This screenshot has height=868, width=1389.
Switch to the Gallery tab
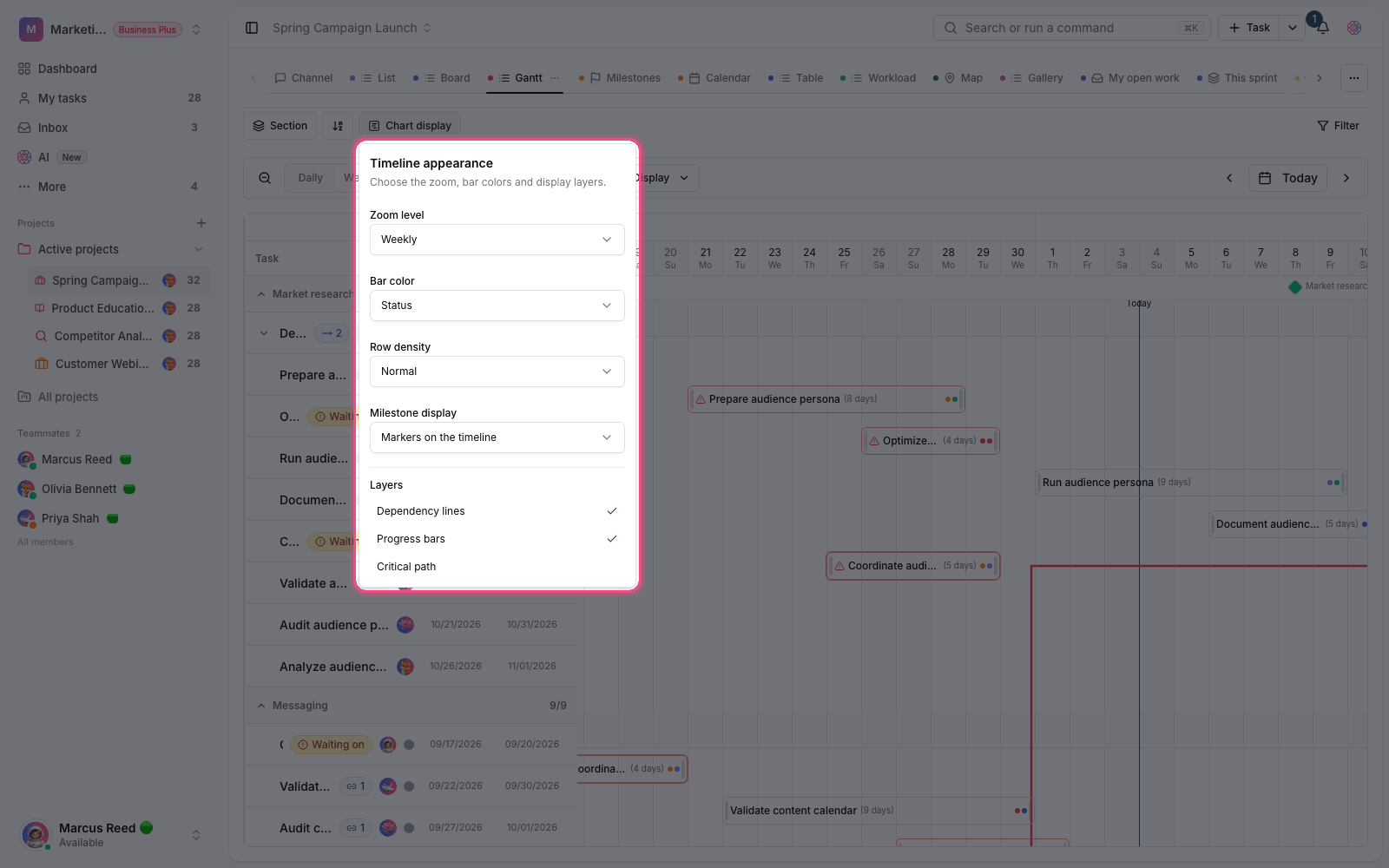click(x=1032, y=78)
